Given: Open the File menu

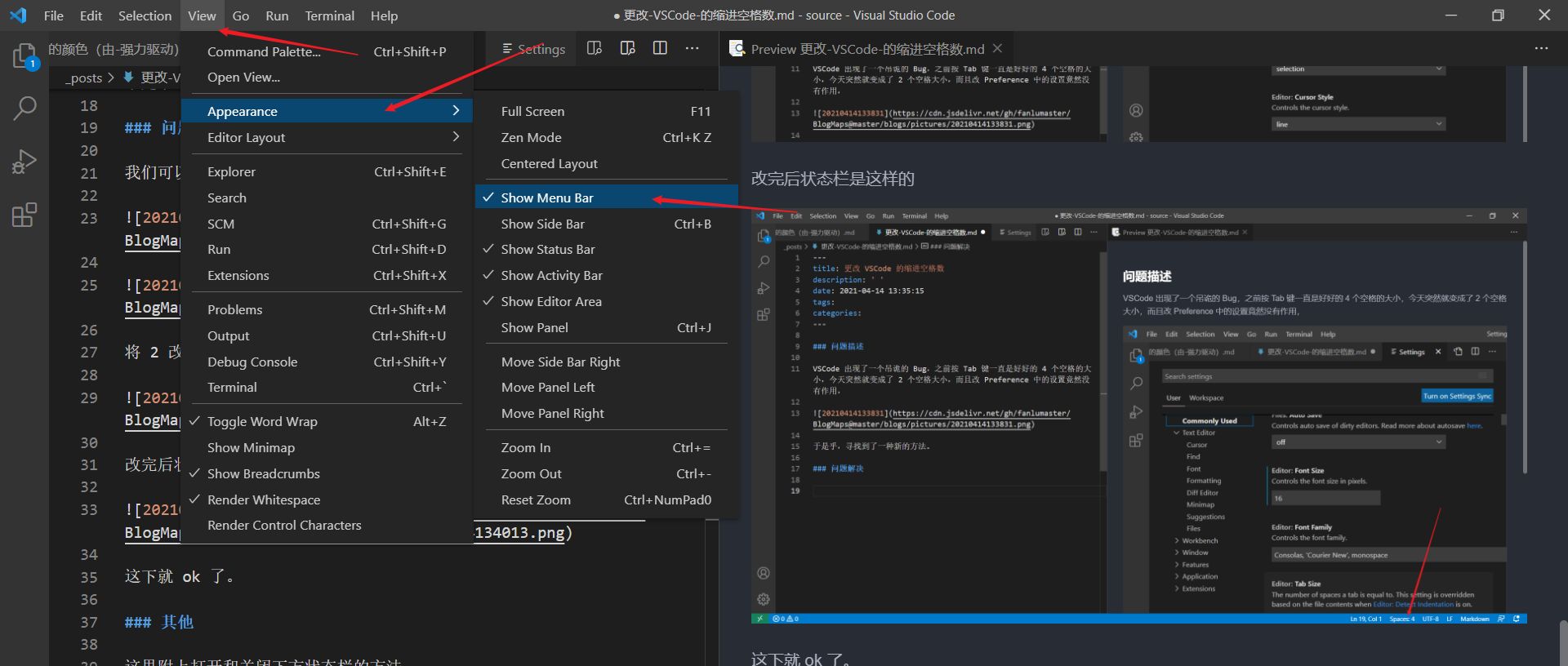Looking at the screenshot, I should point(54,16).
